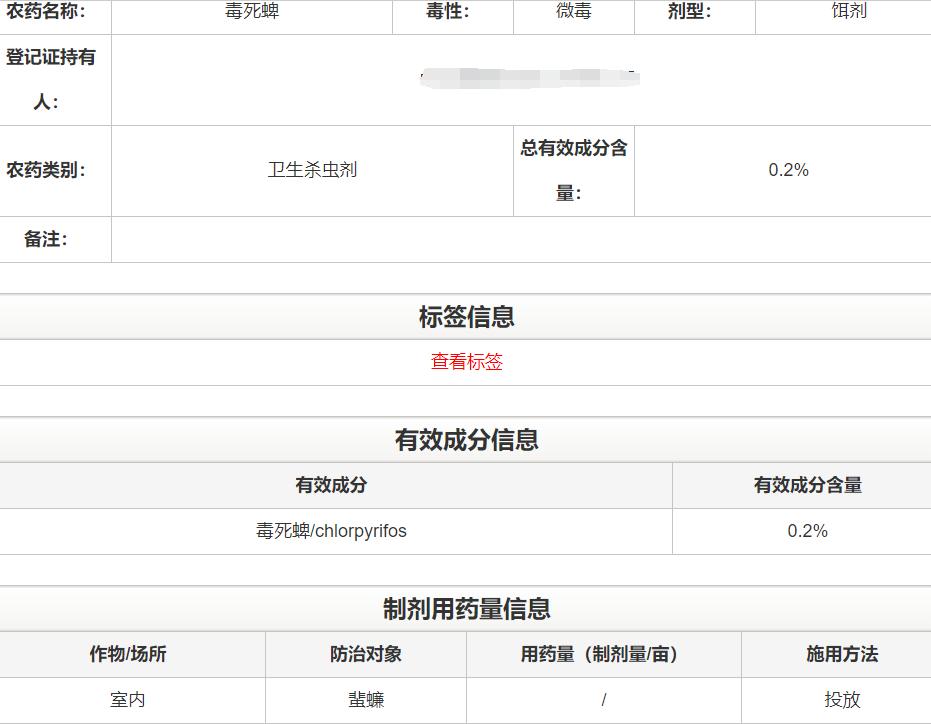Click the 标签信息 section header
931x724 pixels.
465,316
